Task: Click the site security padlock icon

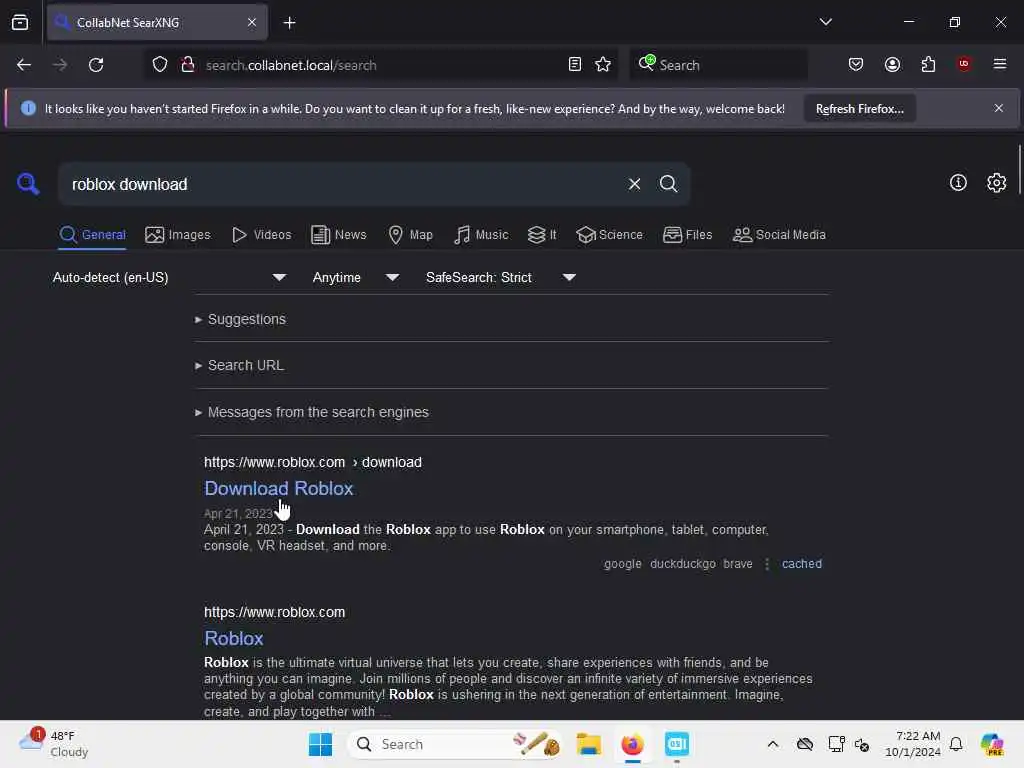Action: tap(188, 65)
